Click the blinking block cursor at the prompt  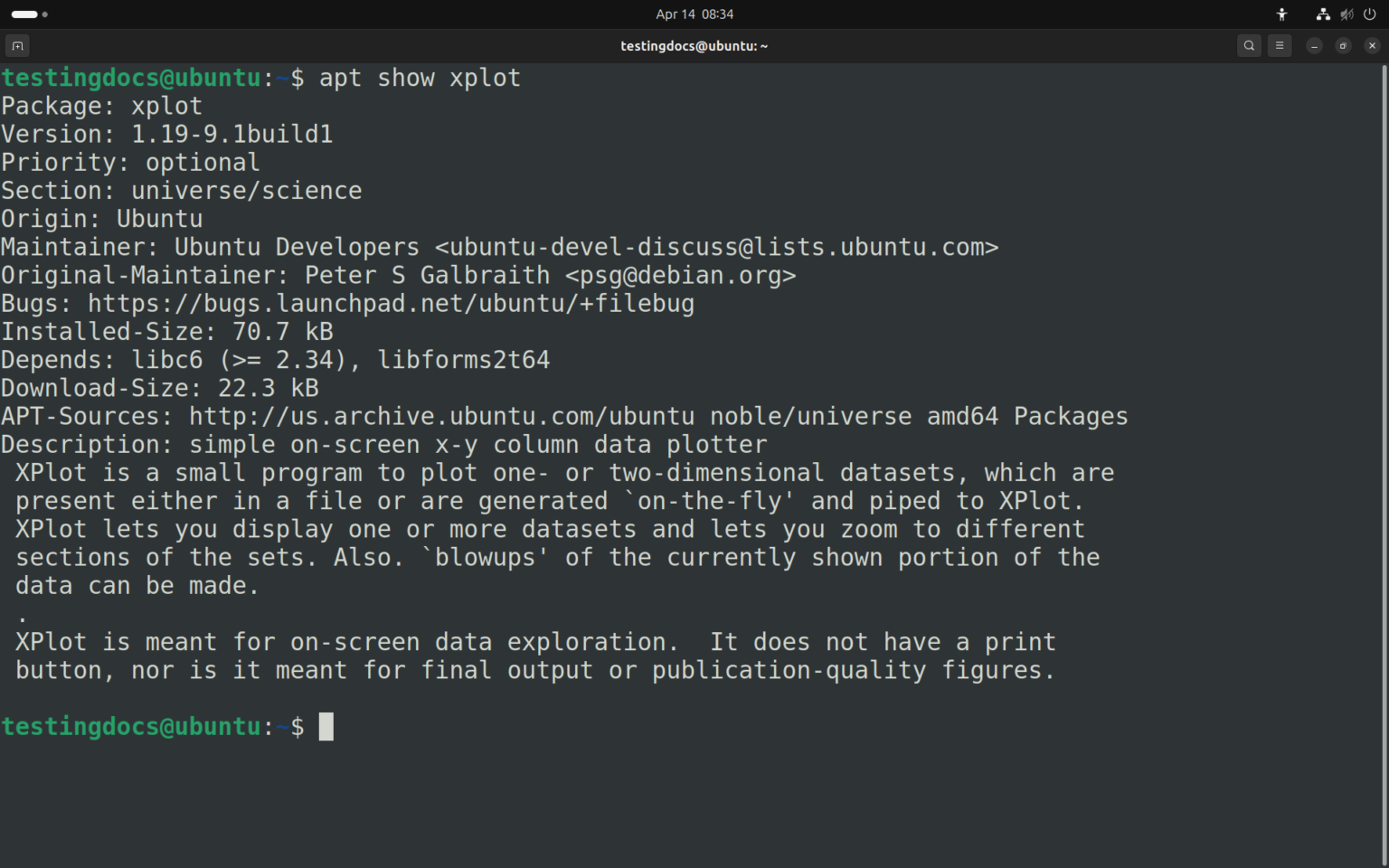[326, 726]
